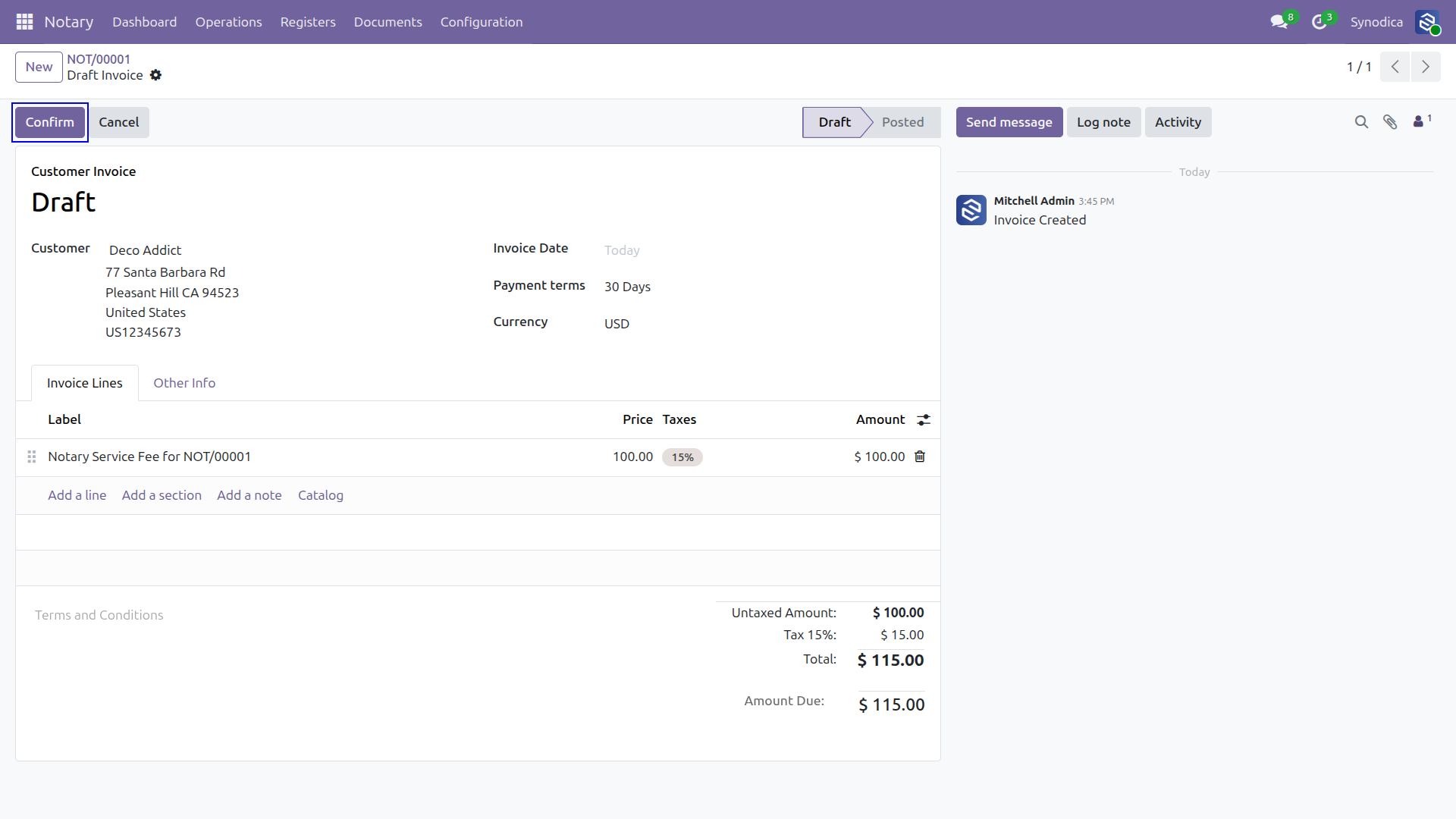This screenshot has height=819, width=1456.
Task: Sort by the Label column header
Action: point(64,419)
